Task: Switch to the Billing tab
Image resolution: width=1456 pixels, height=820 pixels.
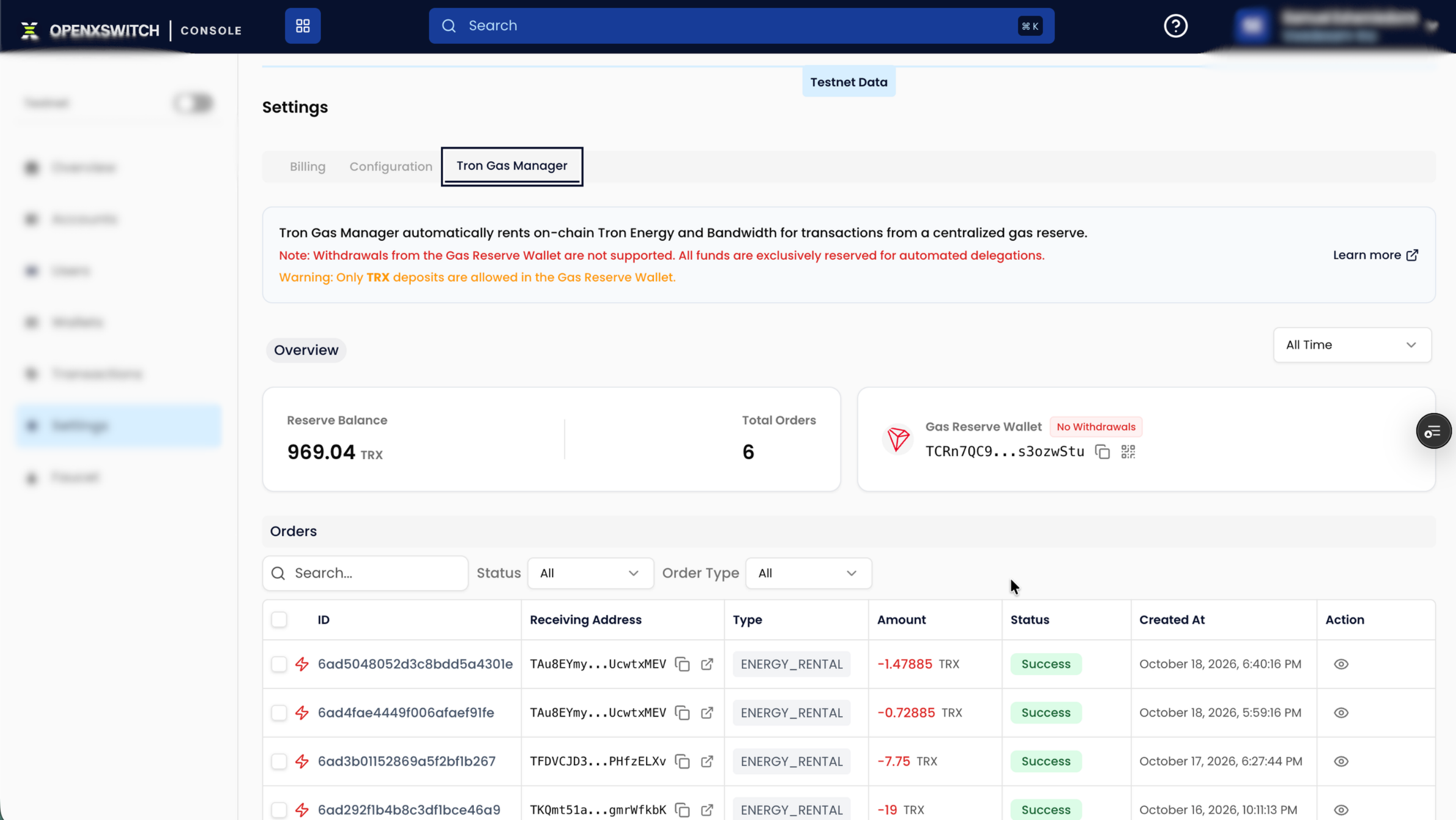Action: click(307, 167)
